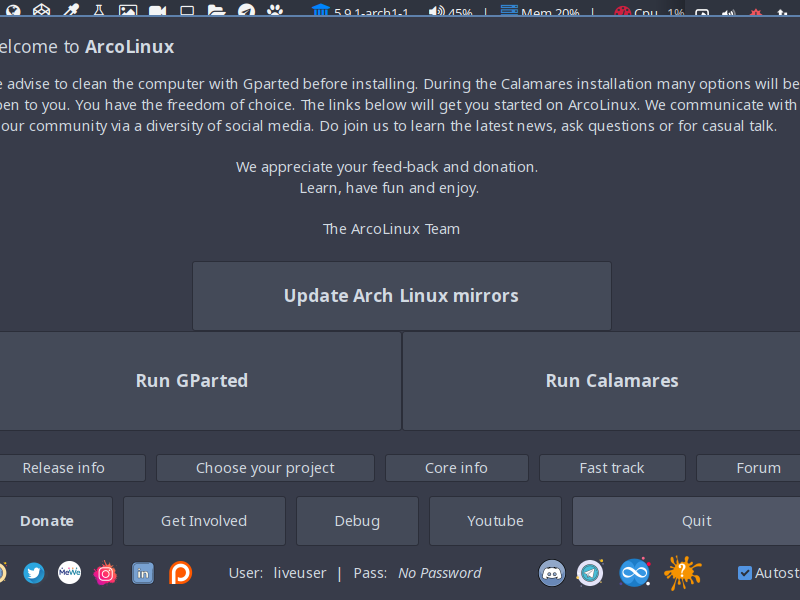Screen dimensions: 800x600
Task: Click 'The ArcoLinux Team' text
Action: (391, 229)
